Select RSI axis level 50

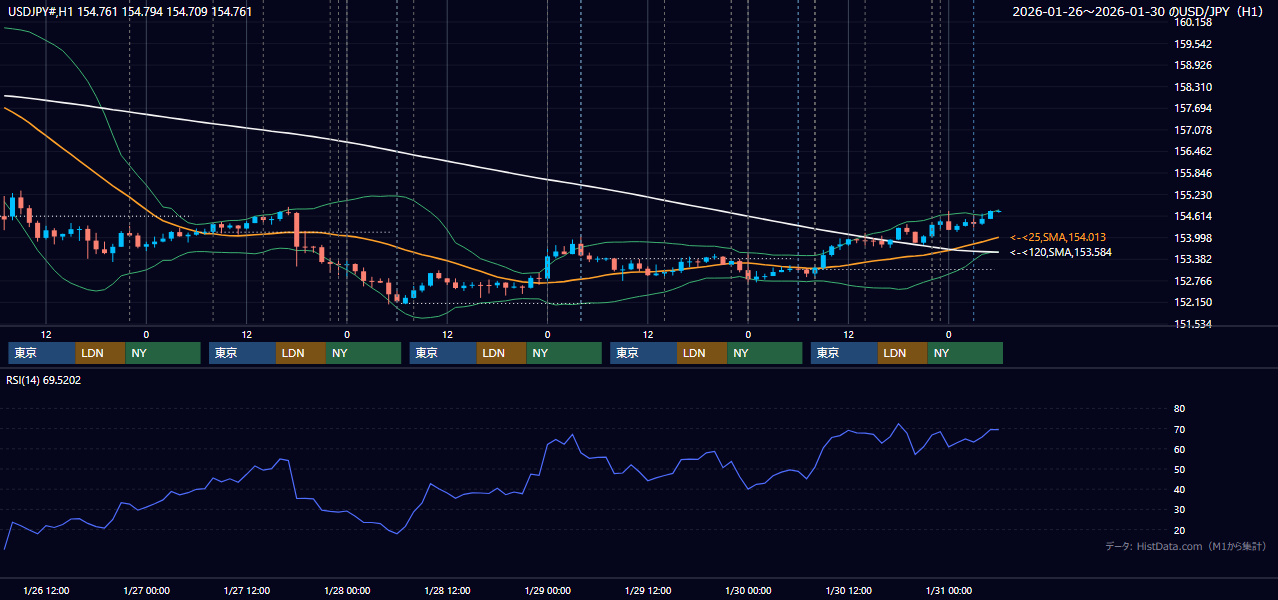1179,469
